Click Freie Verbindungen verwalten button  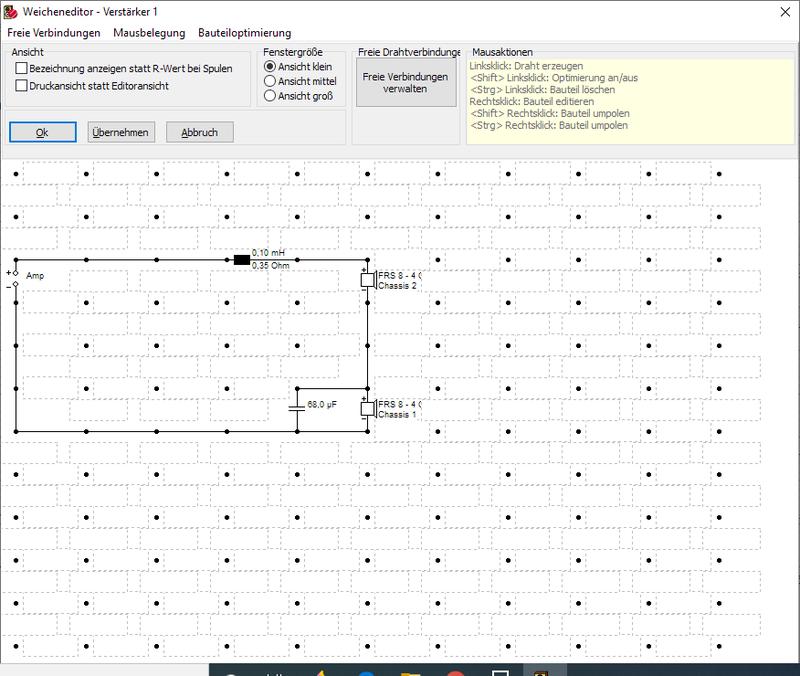[x=405, y=82]
